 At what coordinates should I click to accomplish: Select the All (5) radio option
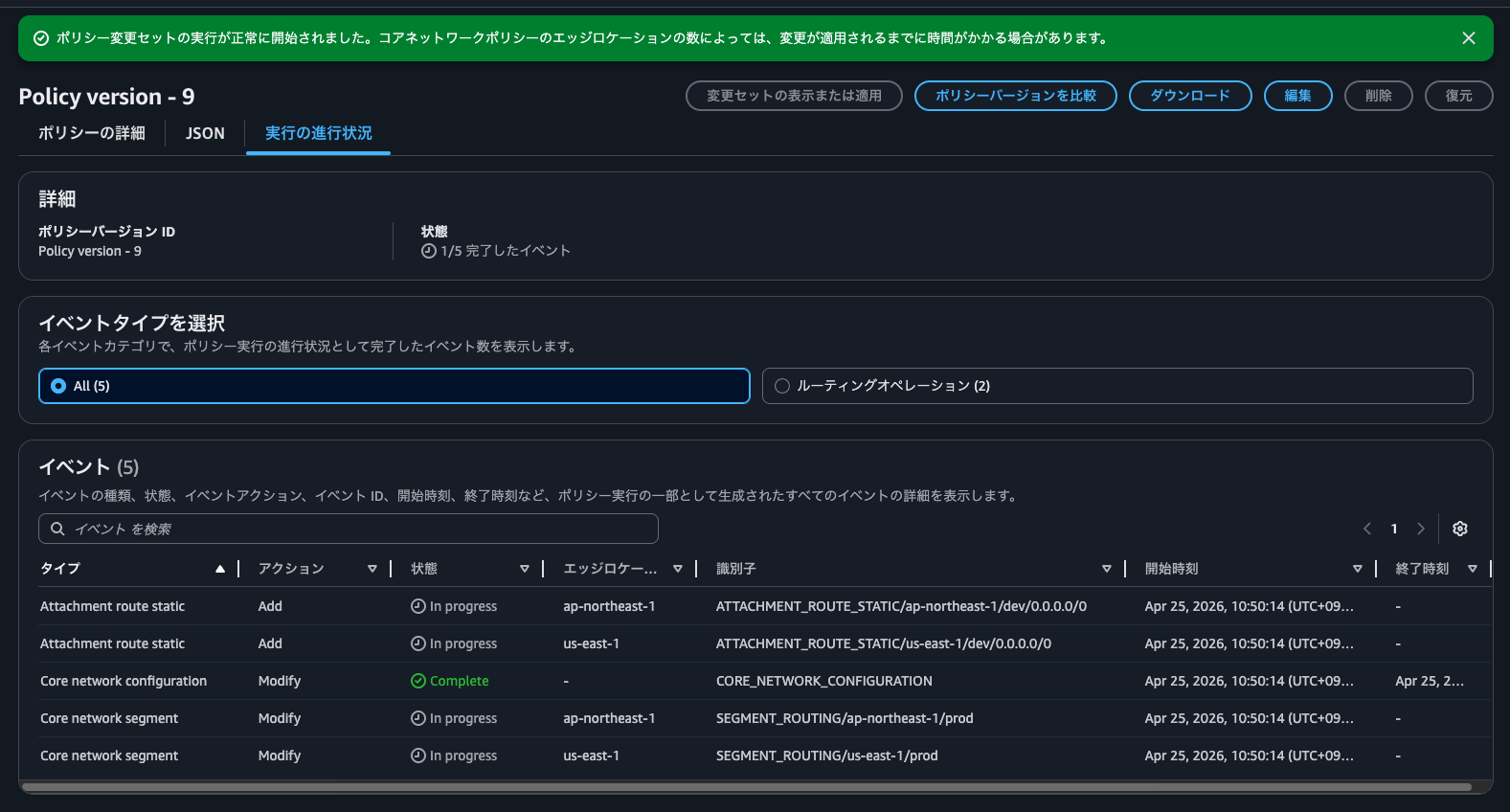(x=58, y=386)
